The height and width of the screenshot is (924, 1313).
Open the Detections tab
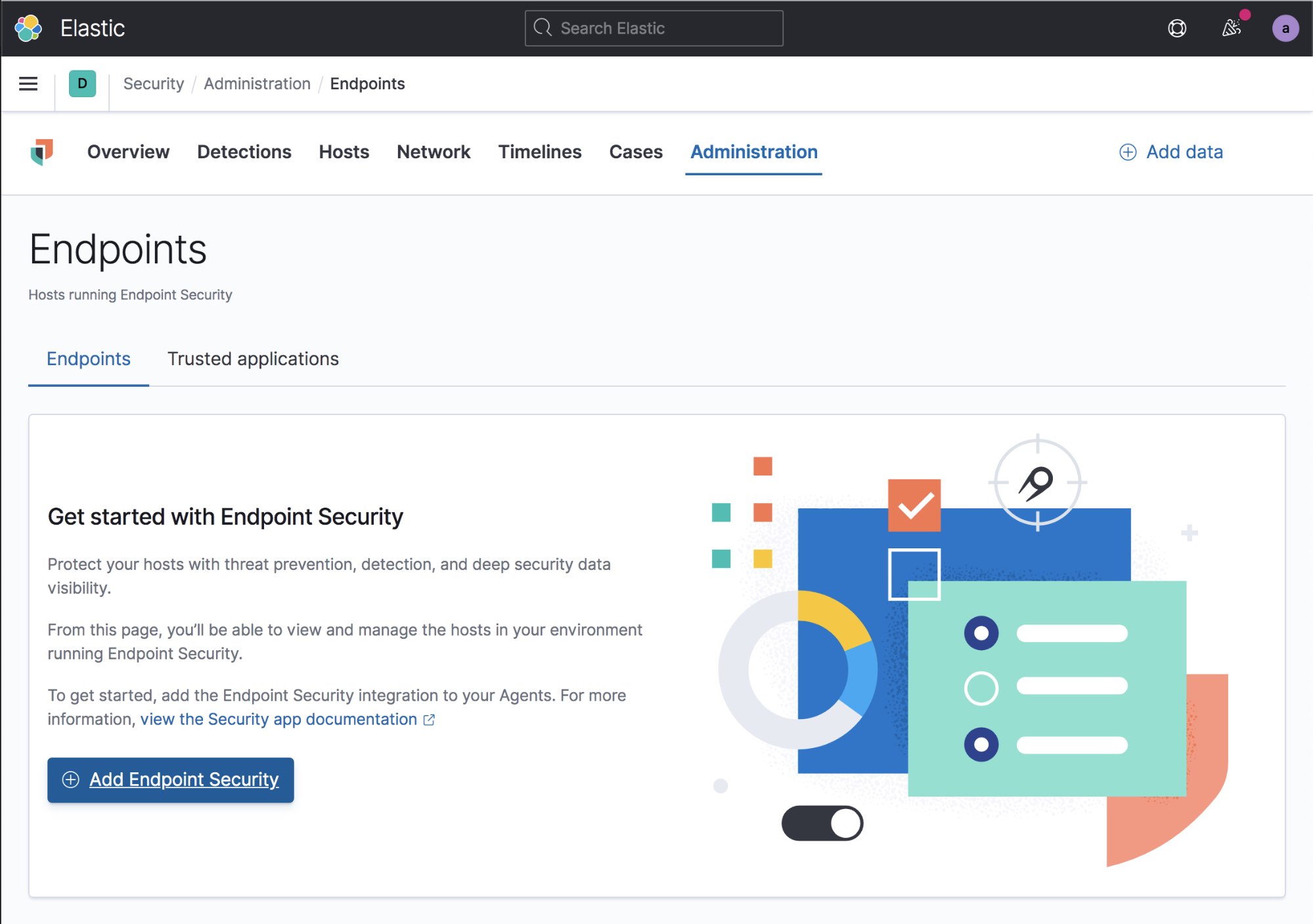tap(244, 152)
